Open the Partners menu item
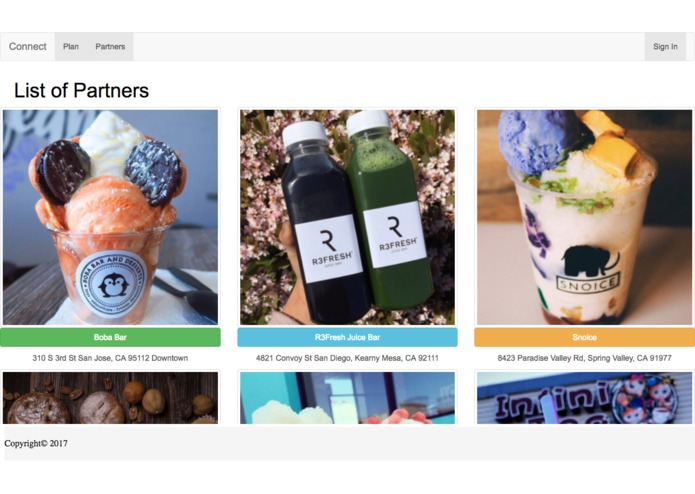This screenshot has height=494, width=695. 110,47
